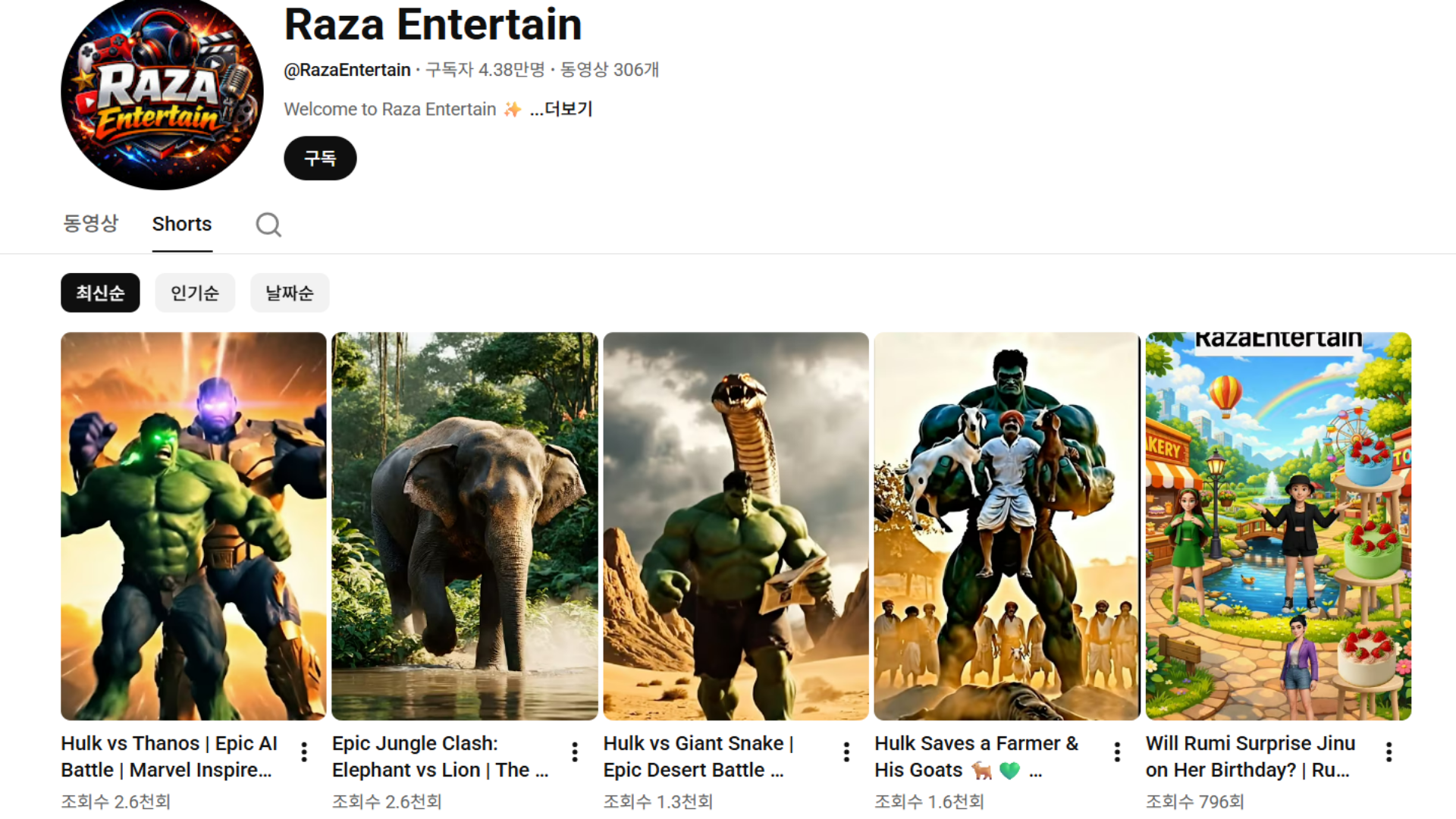The width and height of the screenshot is (1456, 819).
Task: Open the Rumi birthday cake short thumbnail
Action: (1278, 526)
